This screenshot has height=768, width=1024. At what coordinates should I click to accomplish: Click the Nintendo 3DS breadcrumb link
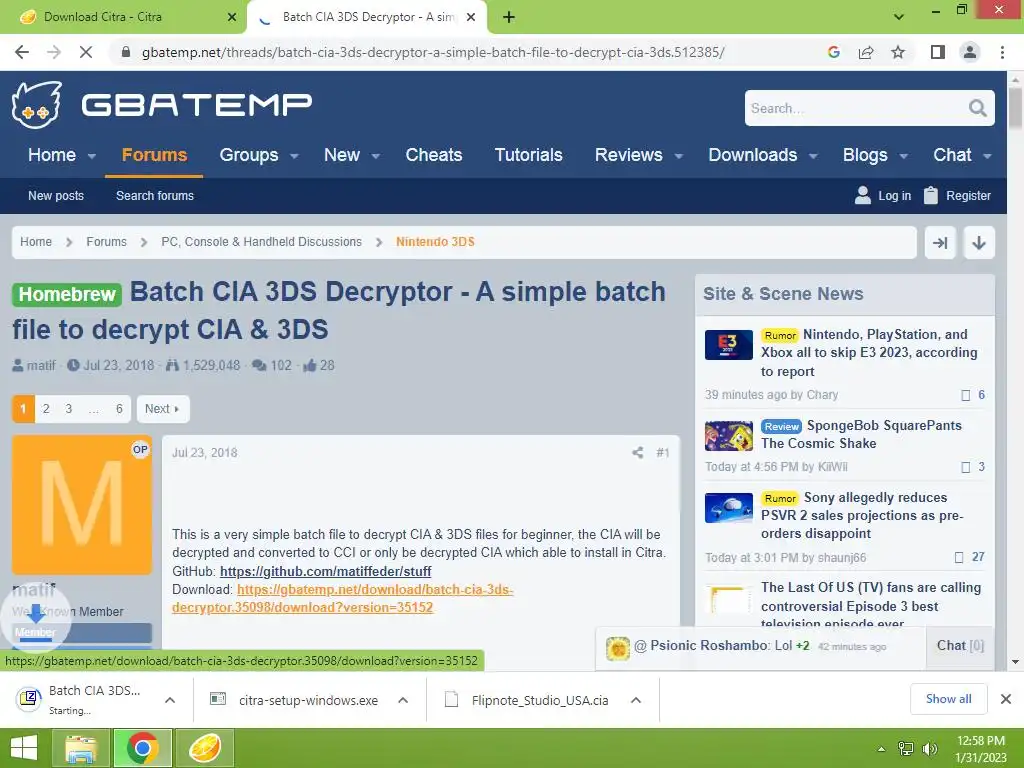435,242
